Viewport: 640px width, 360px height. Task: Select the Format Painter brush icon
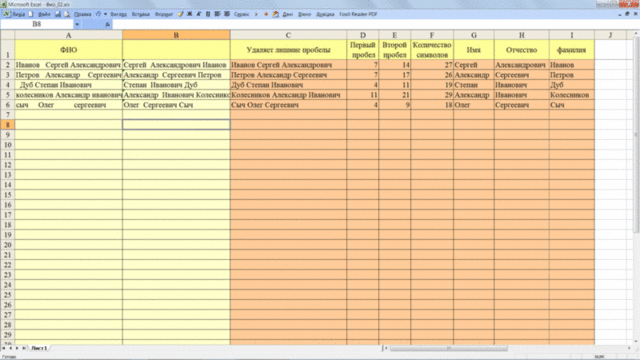tap(180, 14)
